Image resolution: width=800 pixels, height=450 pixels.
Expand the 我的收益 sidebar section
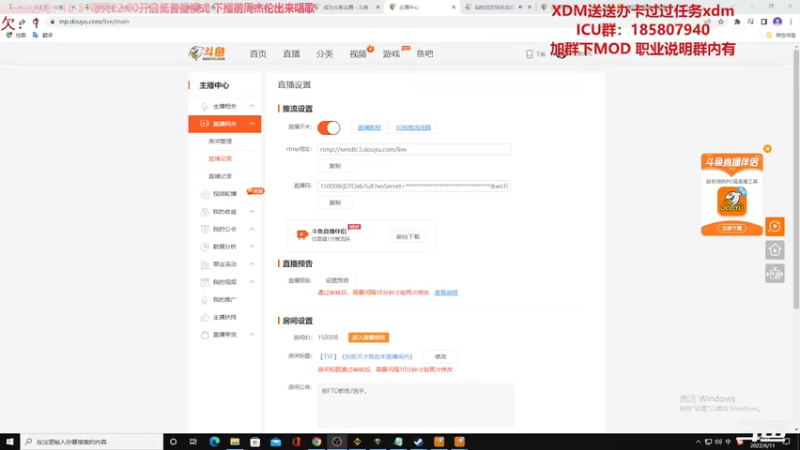point(252,212)
